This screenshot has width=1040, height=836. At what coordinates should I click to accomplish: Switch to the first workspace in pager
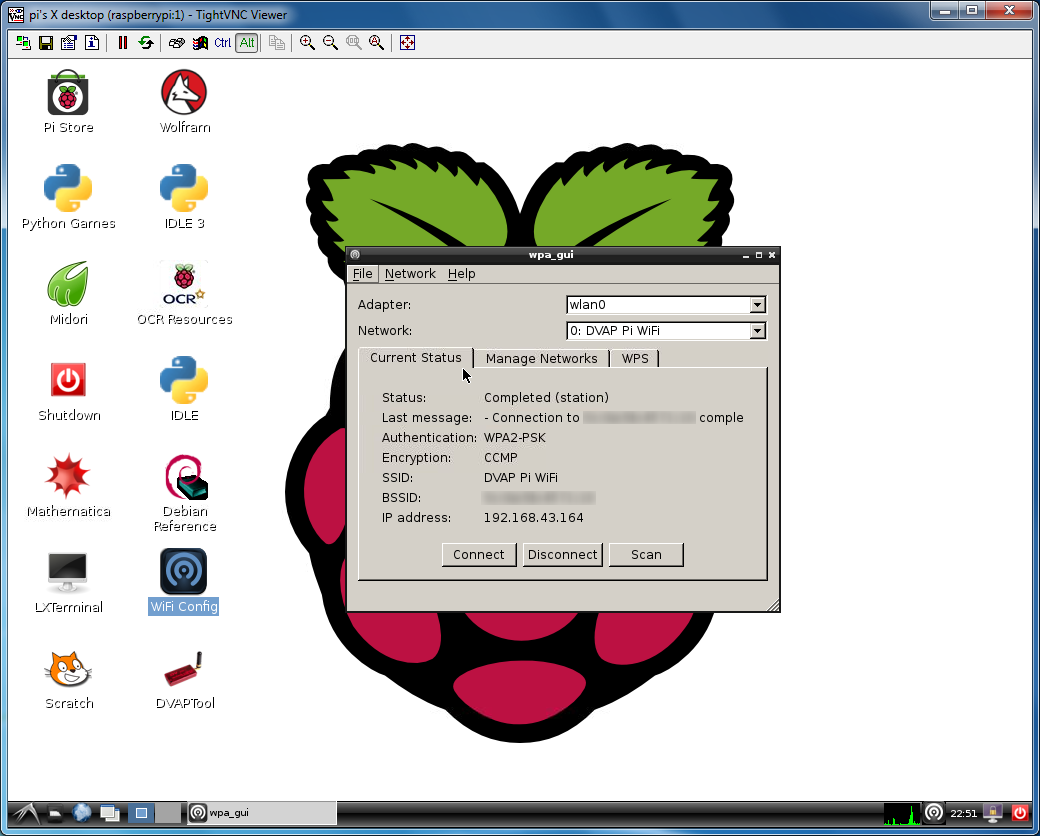[141, 813]
